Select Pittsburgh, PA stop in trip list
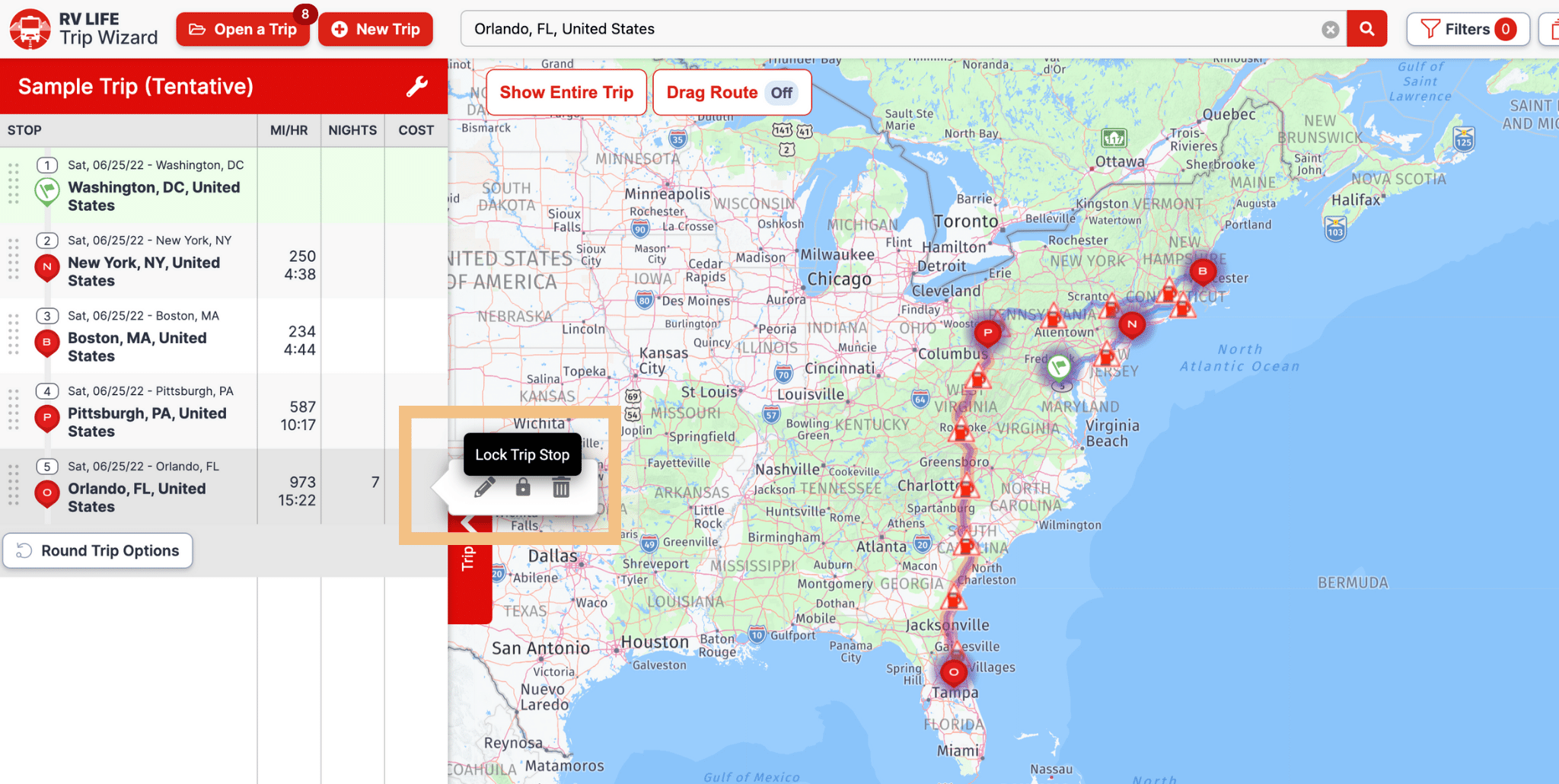This screenshot has height=784, width=1559. click(224, 412)
